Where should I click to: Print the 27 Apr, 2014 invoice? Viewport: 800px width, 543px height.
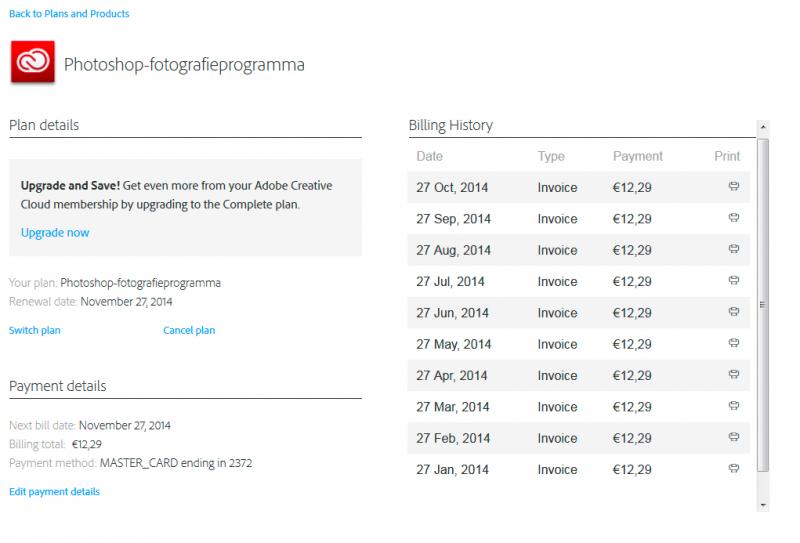(x=734, y=375)
